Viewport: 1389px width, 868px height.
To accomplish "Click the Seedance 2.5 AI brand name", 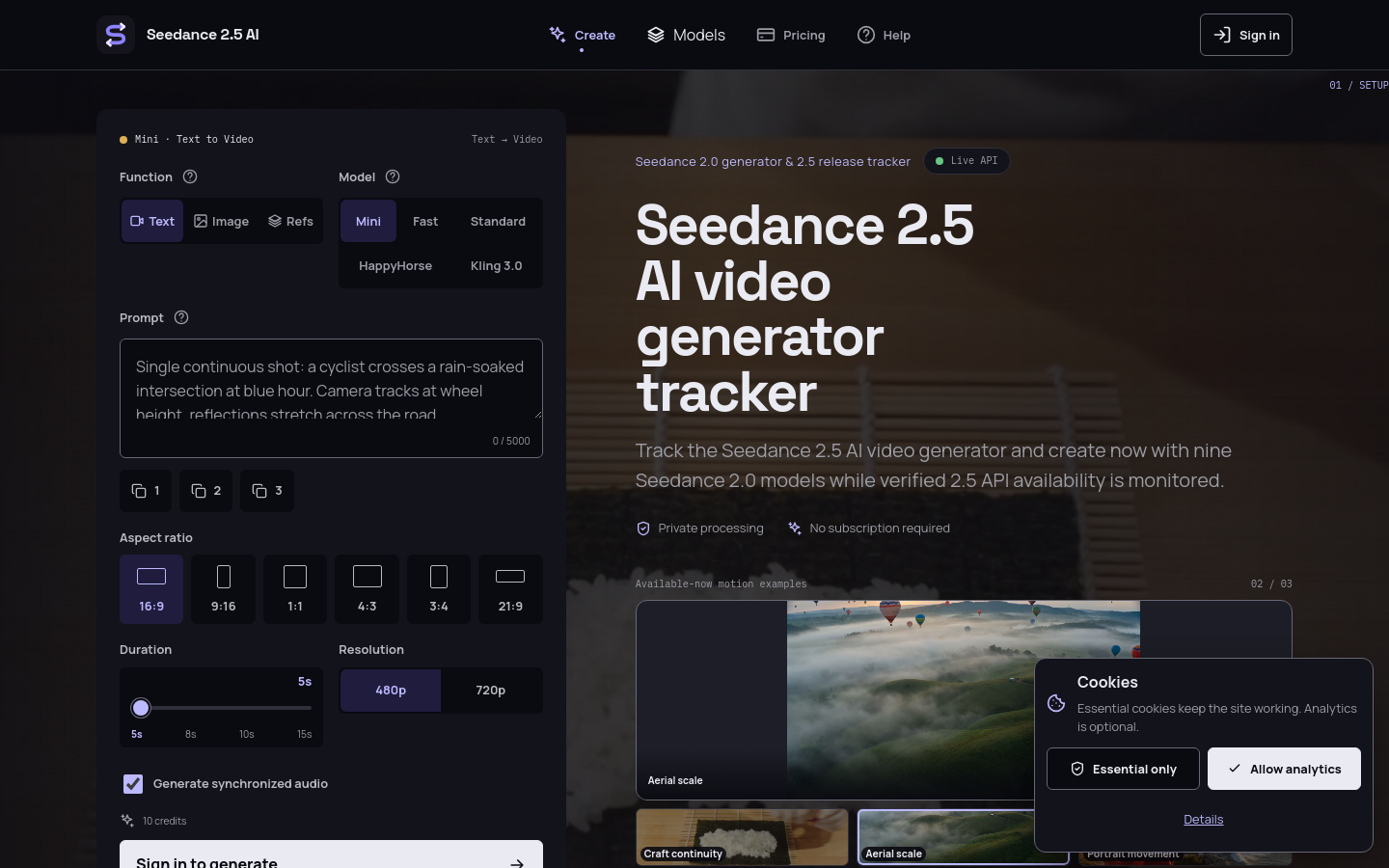I will [203, 35].
